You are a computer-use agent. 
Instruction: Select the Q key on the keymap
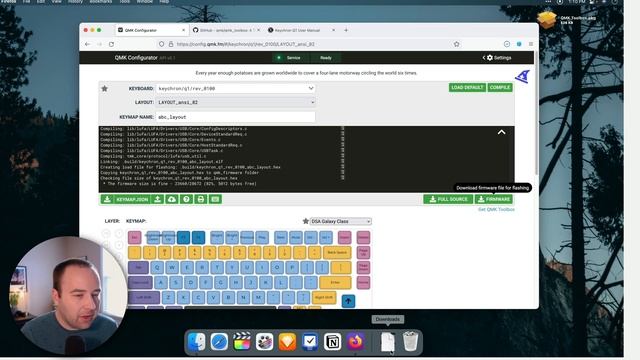(x=157, y=268)
